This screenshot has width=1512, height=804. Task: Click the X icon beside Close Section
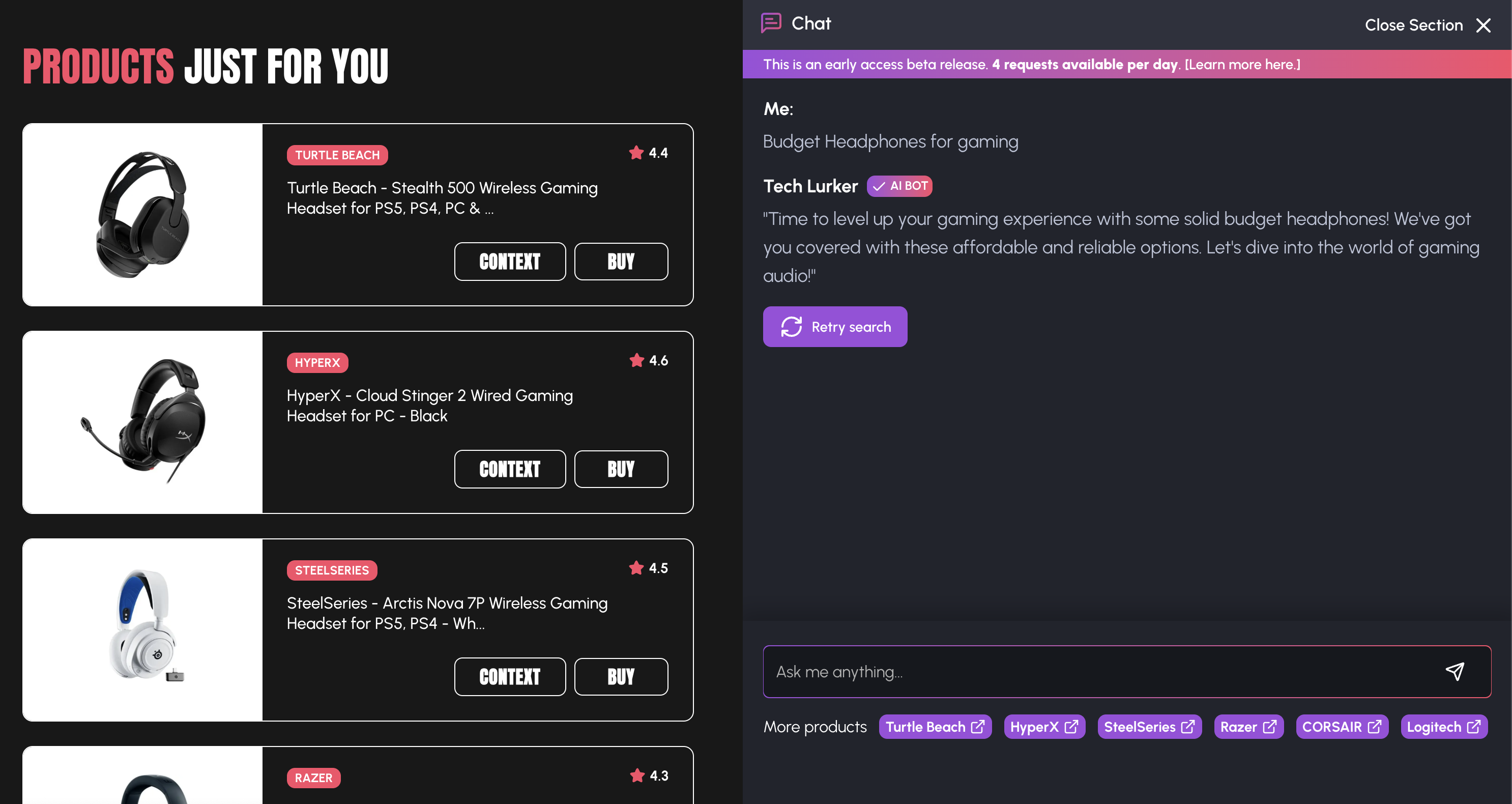pyautogui.click(x=1483, y=25)
